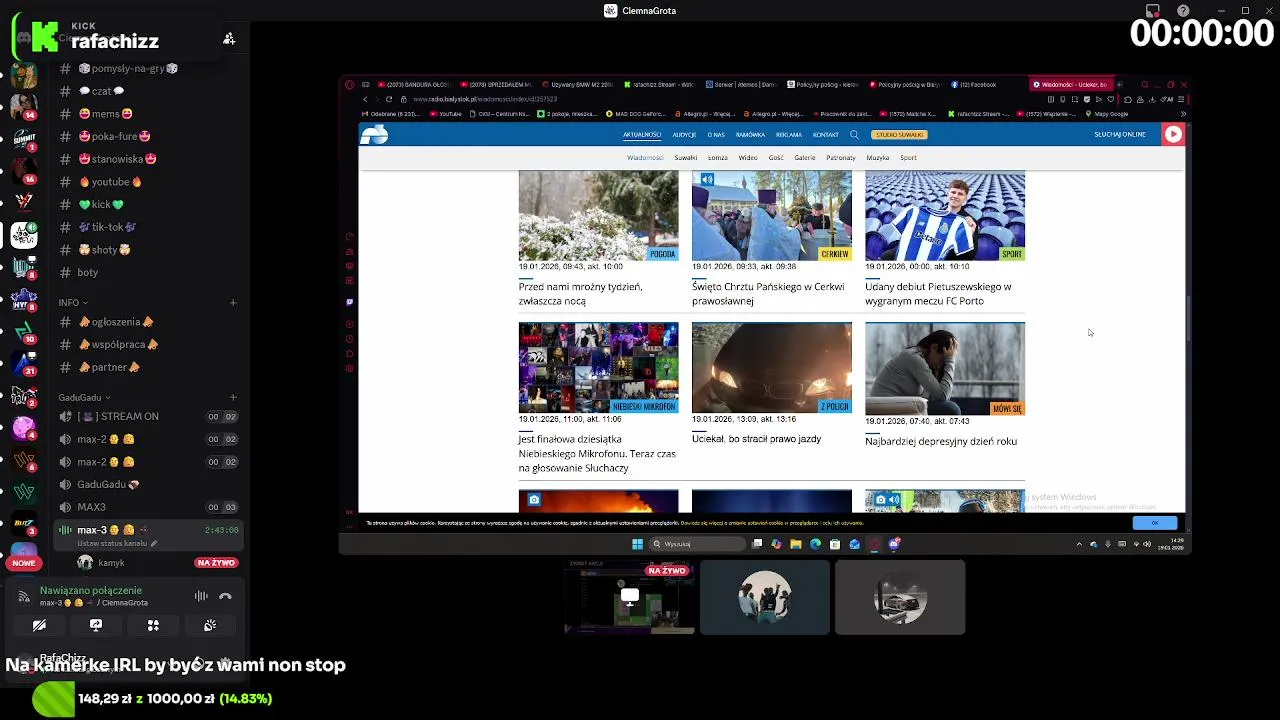Select the Łomża subcategory tab
Screen dimensions: 1280x720
[717, 158]
